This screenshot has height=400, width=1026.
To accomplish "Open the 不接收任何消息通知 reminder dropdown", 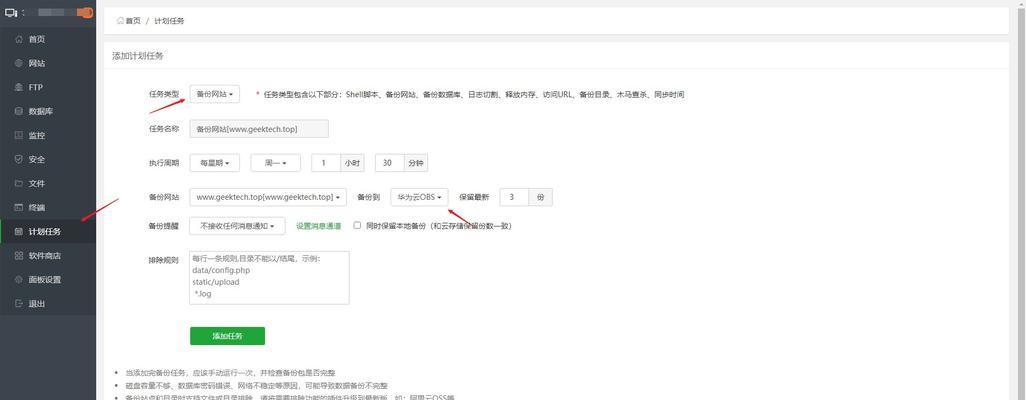I will pos(237,226).
